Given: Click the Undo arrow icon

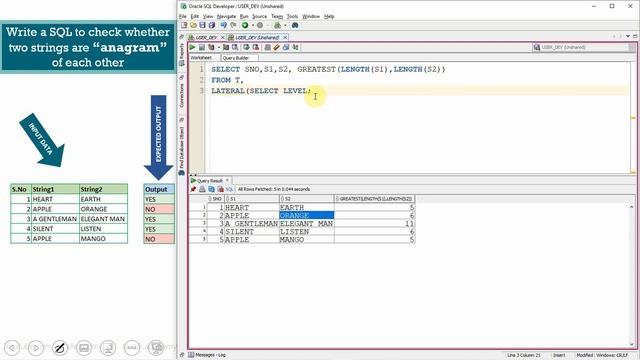Looking at the screenshot, I should pyautogui.click(x=223, y=25).
